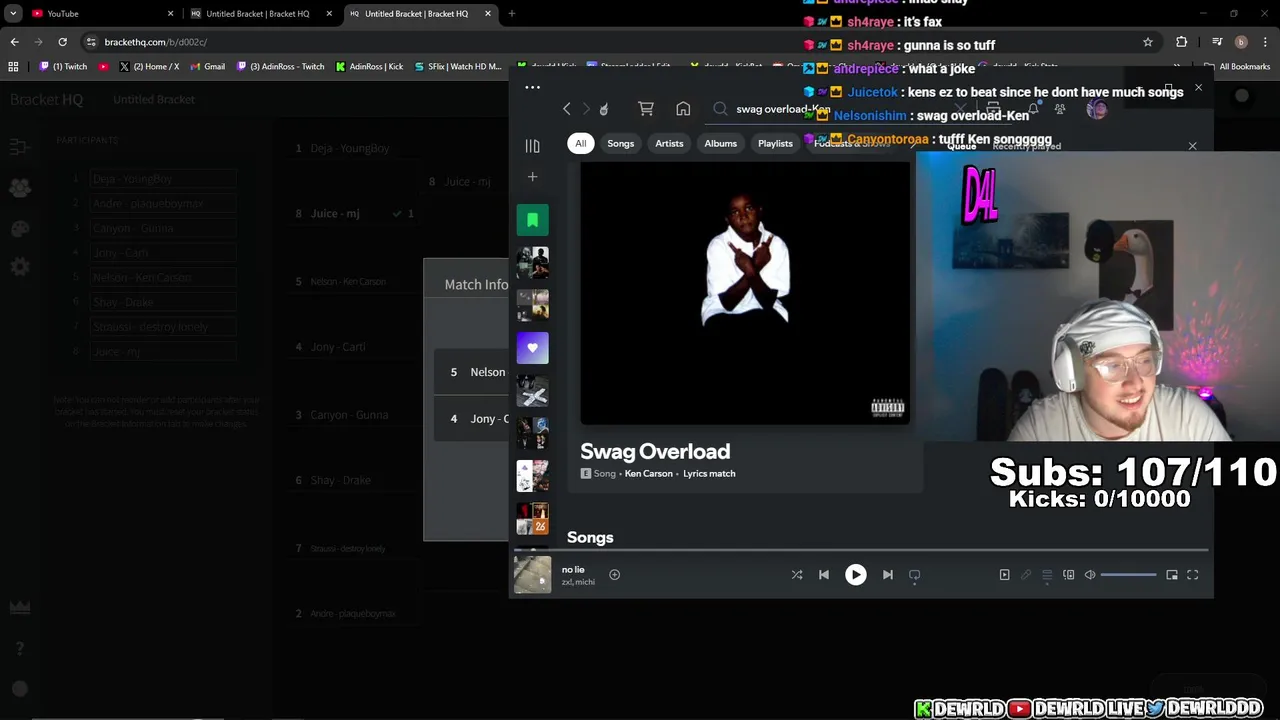This screenshot has width=1280, height=720.
Task: Open the Spotify profile avatar menu
Action: pyautogui.click(x=1096, y=109)
